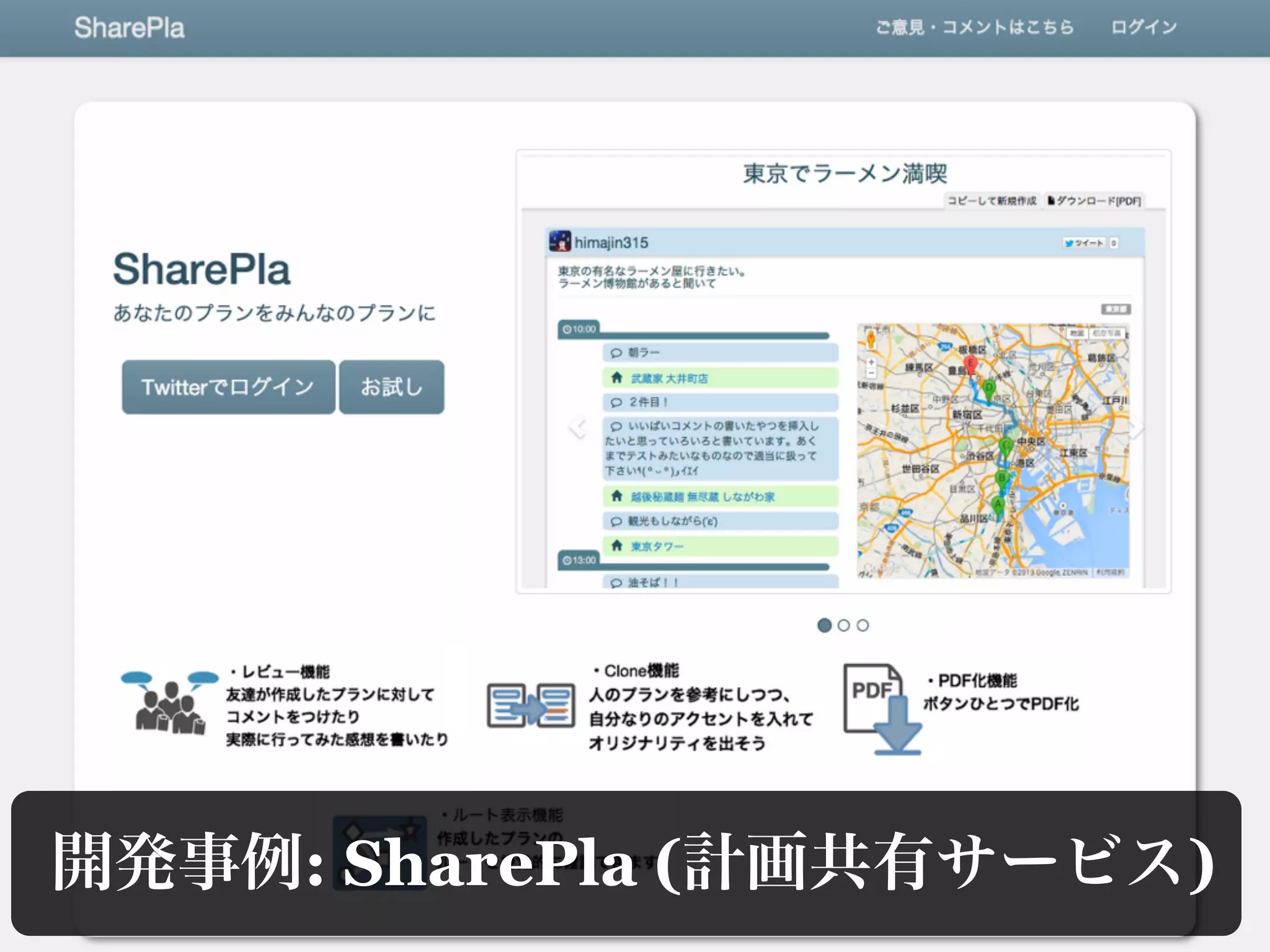Open the himajin315 username link

pyautogui.click(x=611, y=242)
